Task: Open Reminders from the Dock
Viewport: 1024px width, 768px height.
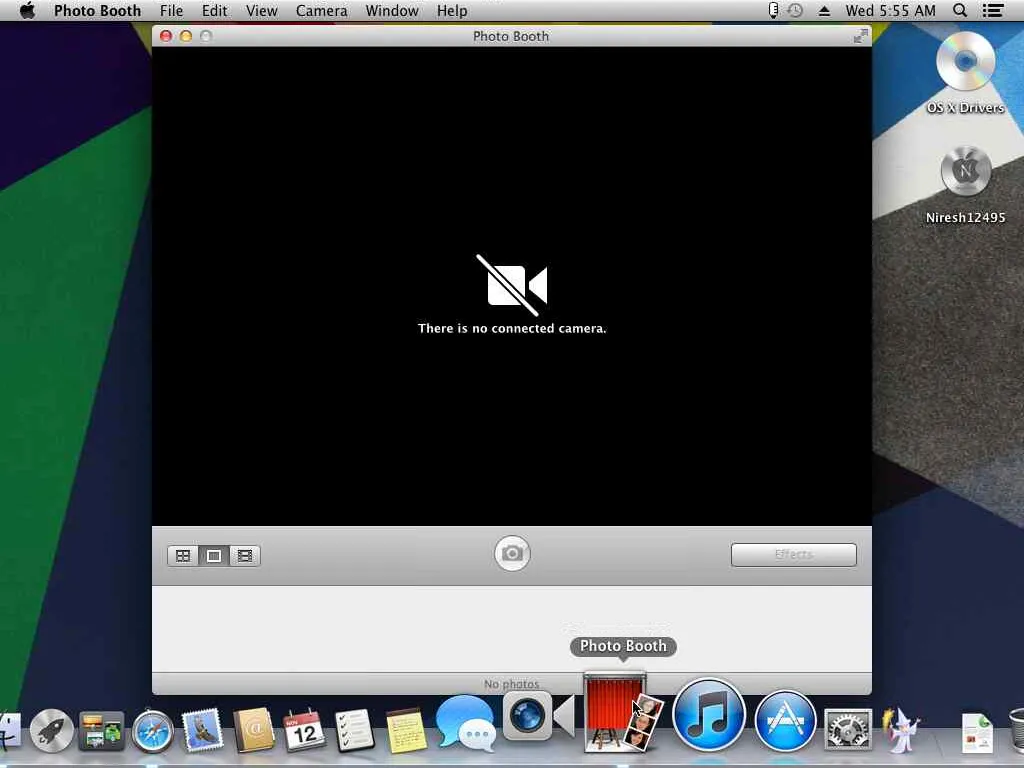Action: coord(355,731)
